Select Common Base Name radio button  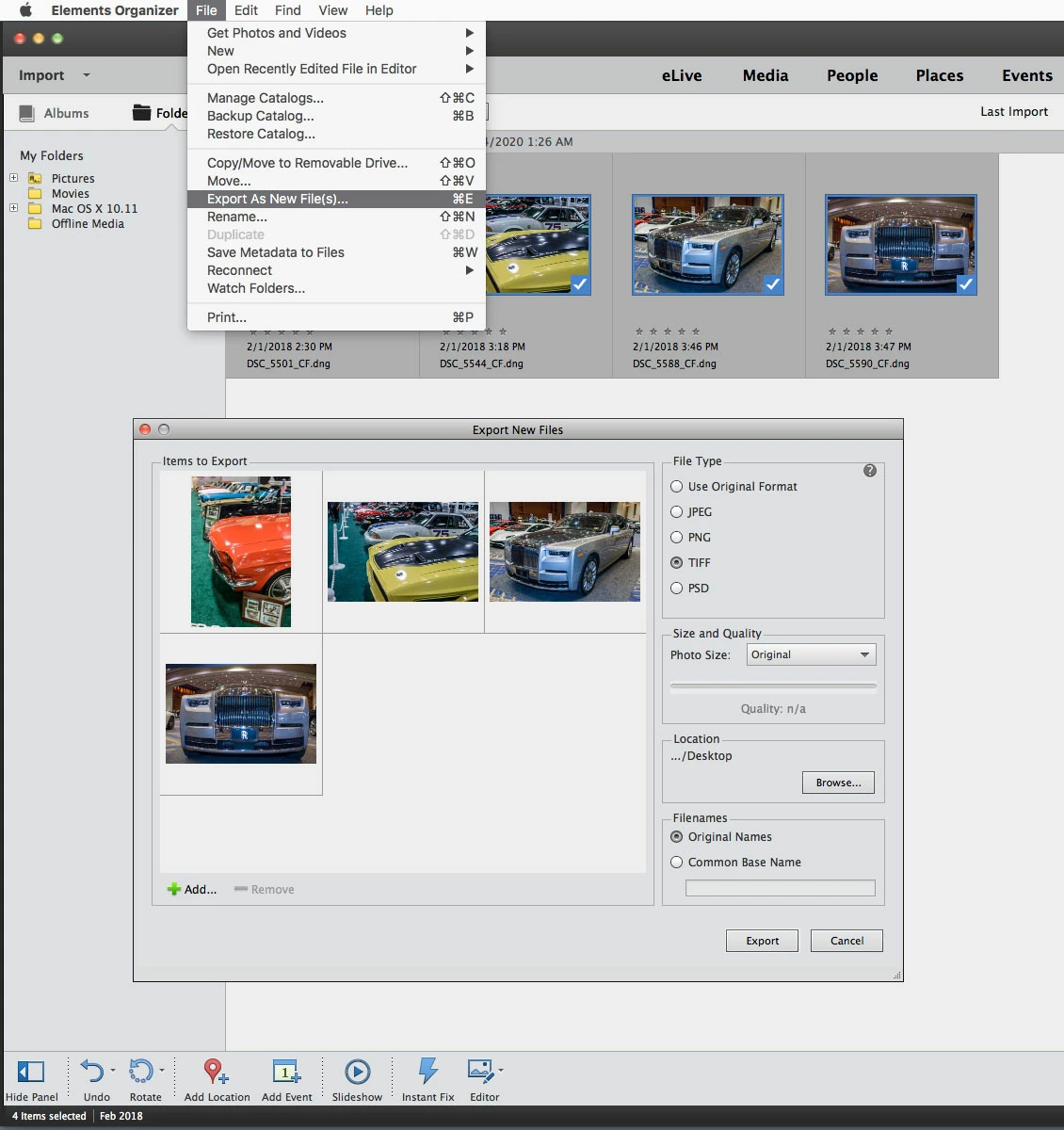[676, 863]
